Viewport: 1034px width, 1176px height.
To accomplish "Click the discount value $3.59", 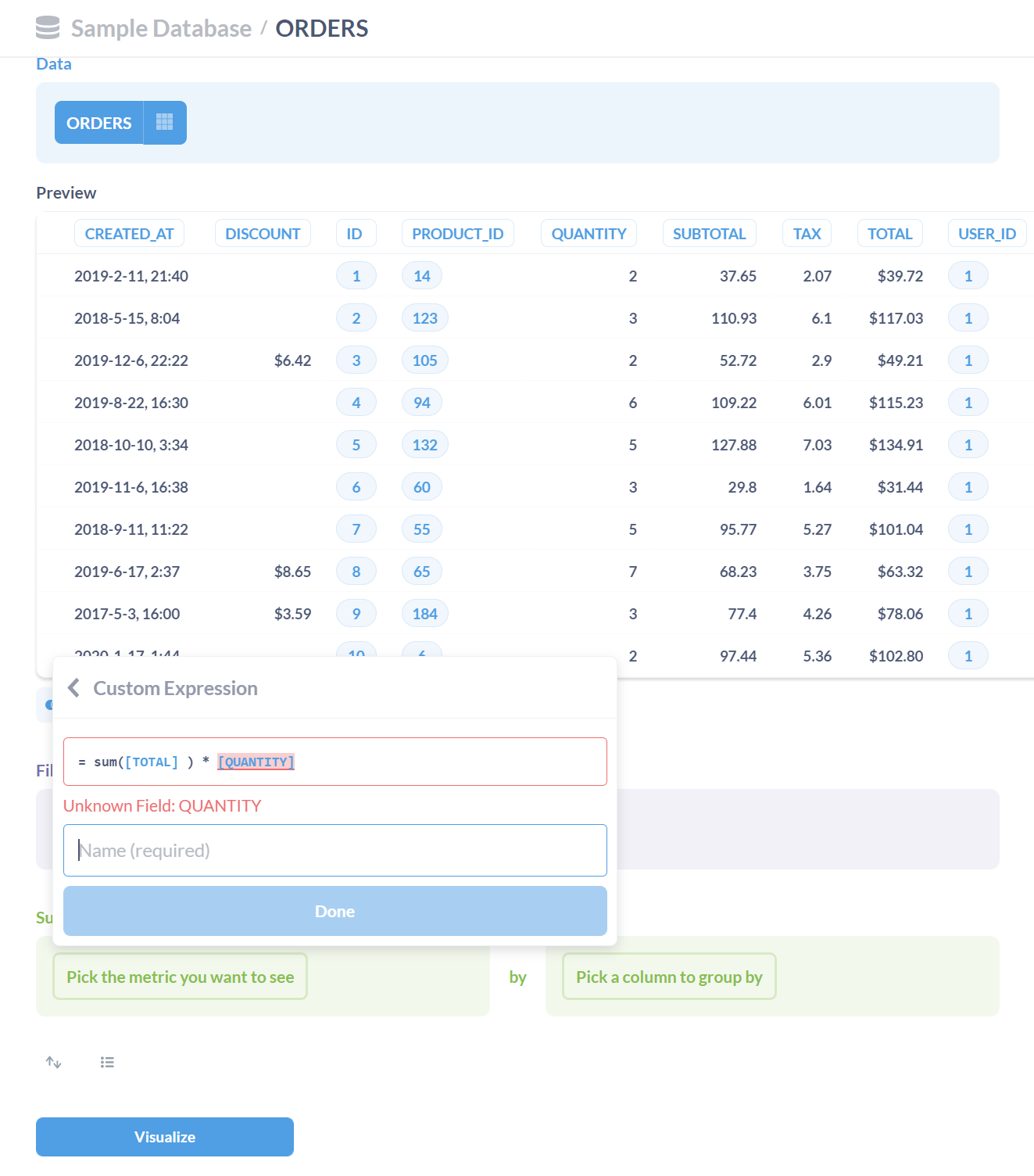I will [x=292, y=614].
